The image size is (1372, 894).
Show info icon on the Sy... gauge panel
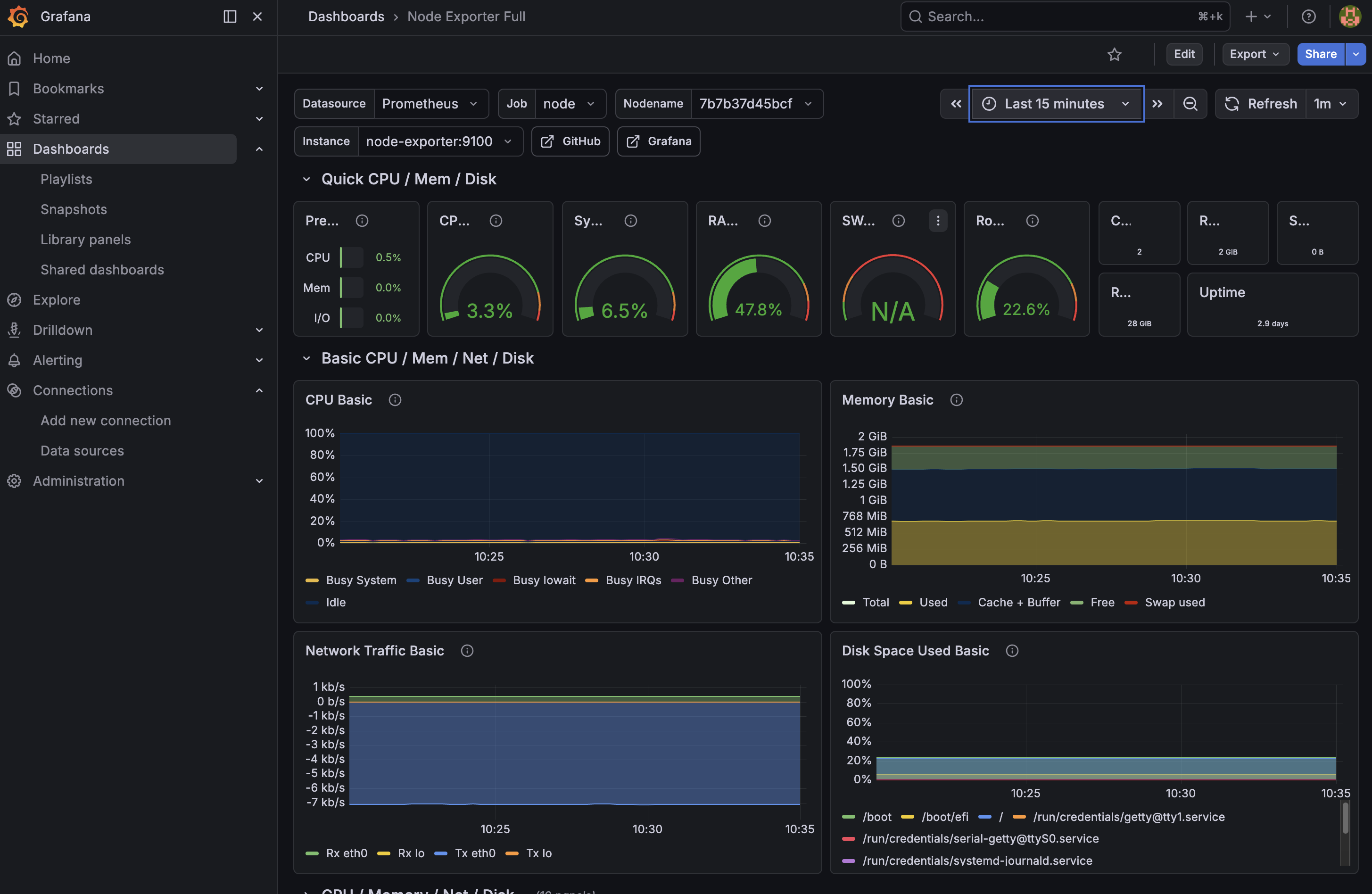click(631, 220)
